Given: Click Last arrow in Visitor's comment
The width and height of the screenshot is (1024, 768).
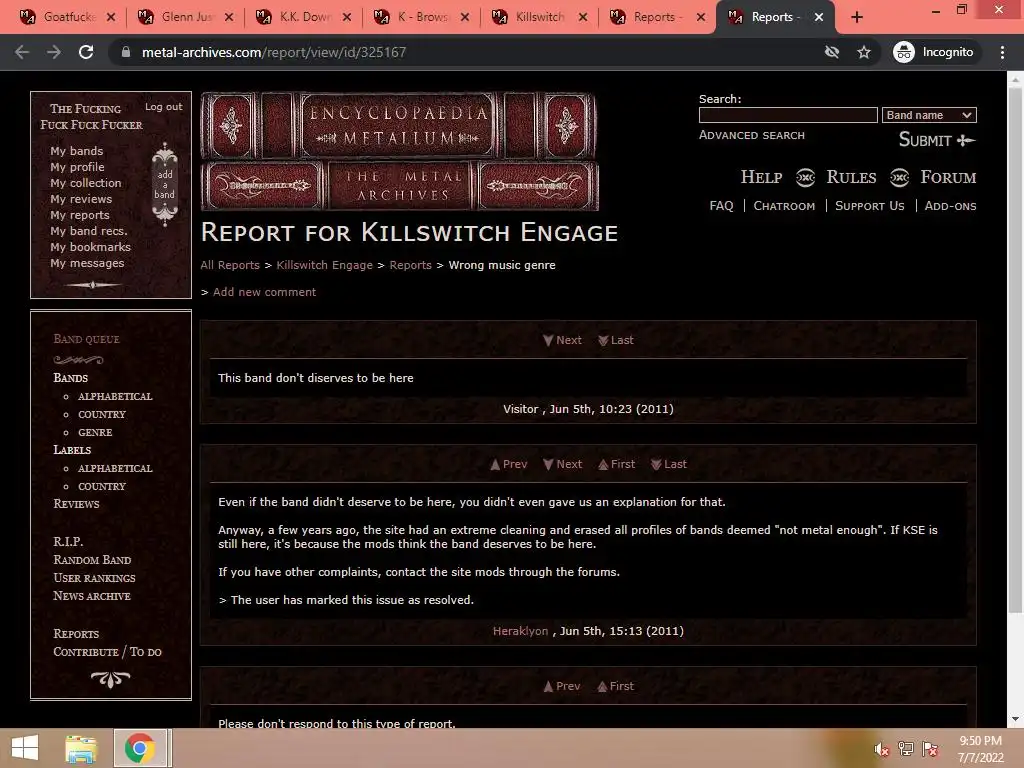Looking at the screenshot, I should pos(616,340).
